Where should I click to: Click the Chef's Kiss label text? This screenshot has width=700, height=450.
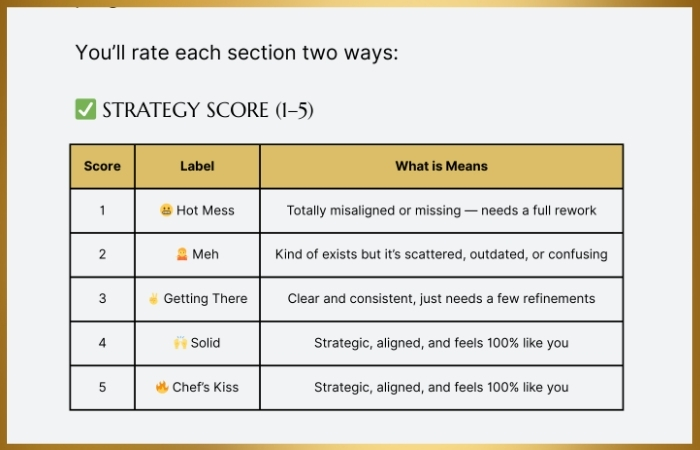tap(205, 387)
